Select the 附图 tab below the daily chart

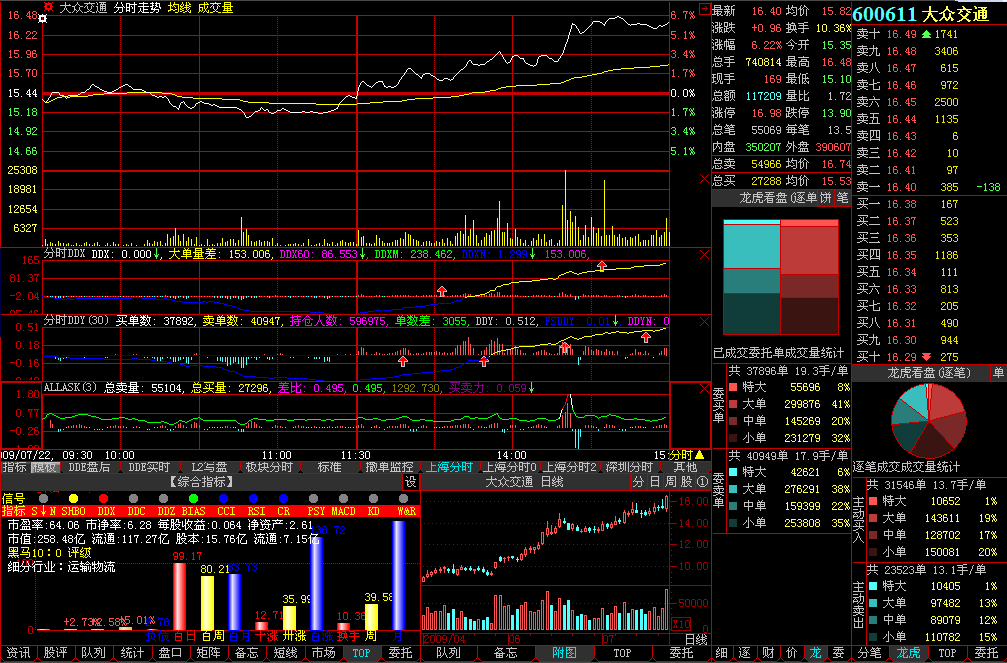point(565,653)
